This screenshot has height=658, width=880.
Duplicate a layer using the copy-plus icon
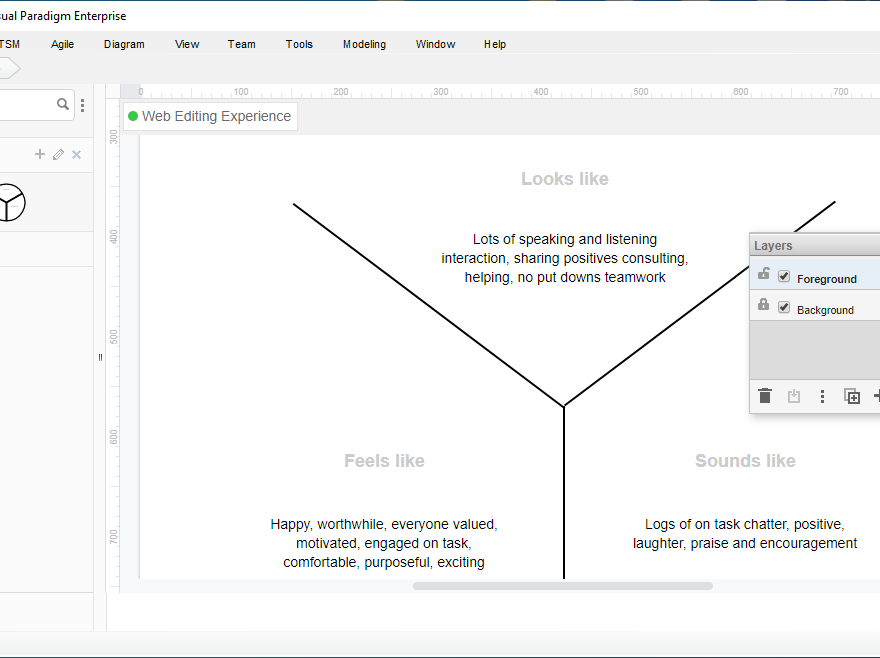tap(852, 396)
